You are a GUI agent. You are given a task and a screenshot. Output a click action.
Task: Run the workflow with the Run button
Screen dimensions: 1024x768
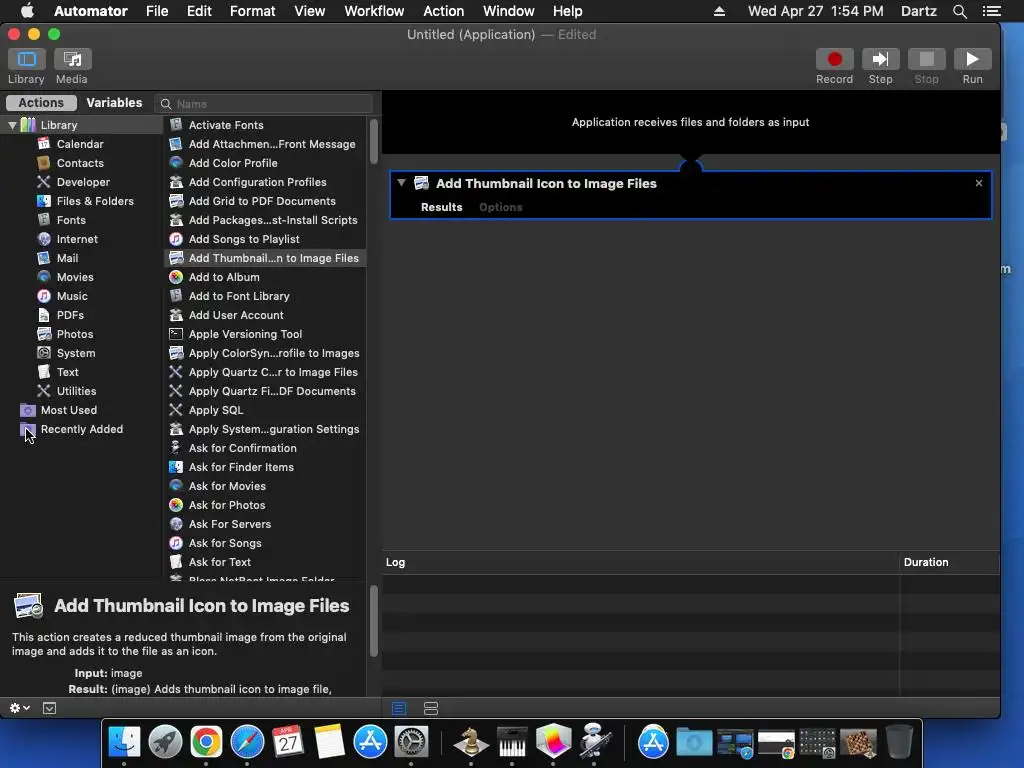972,59
